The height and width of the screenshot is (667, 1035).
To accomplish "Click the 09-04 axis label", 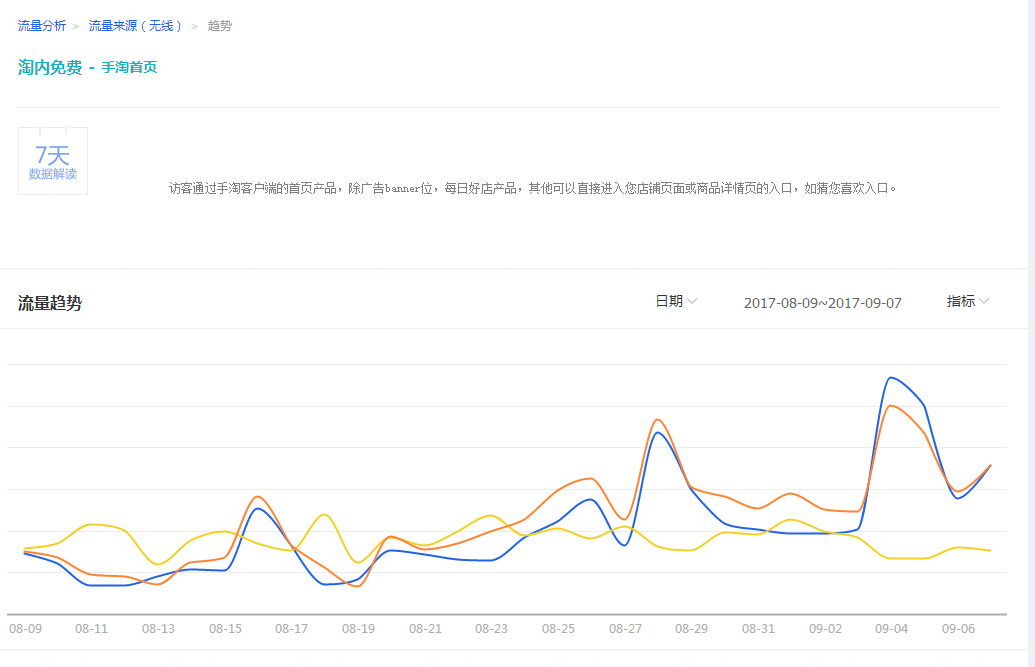I will click(892, 629).
